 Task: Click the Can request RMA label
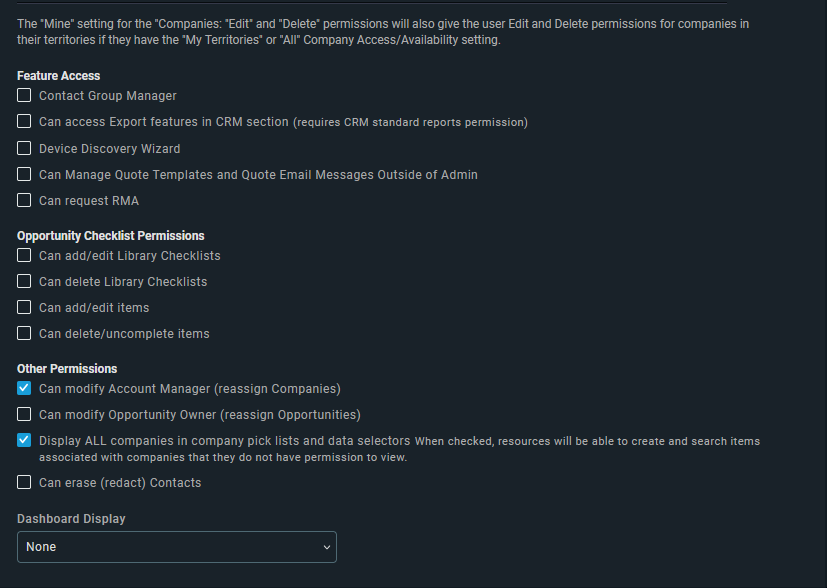[x=89, y=201]
